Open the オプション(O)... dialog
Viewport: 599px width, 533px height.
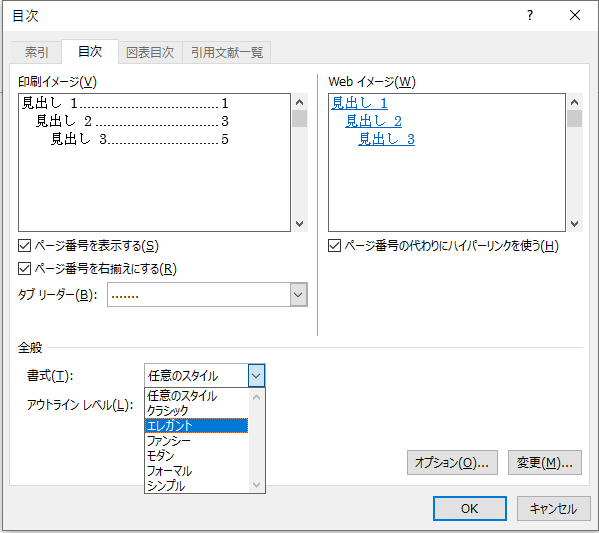coord(452,463)
